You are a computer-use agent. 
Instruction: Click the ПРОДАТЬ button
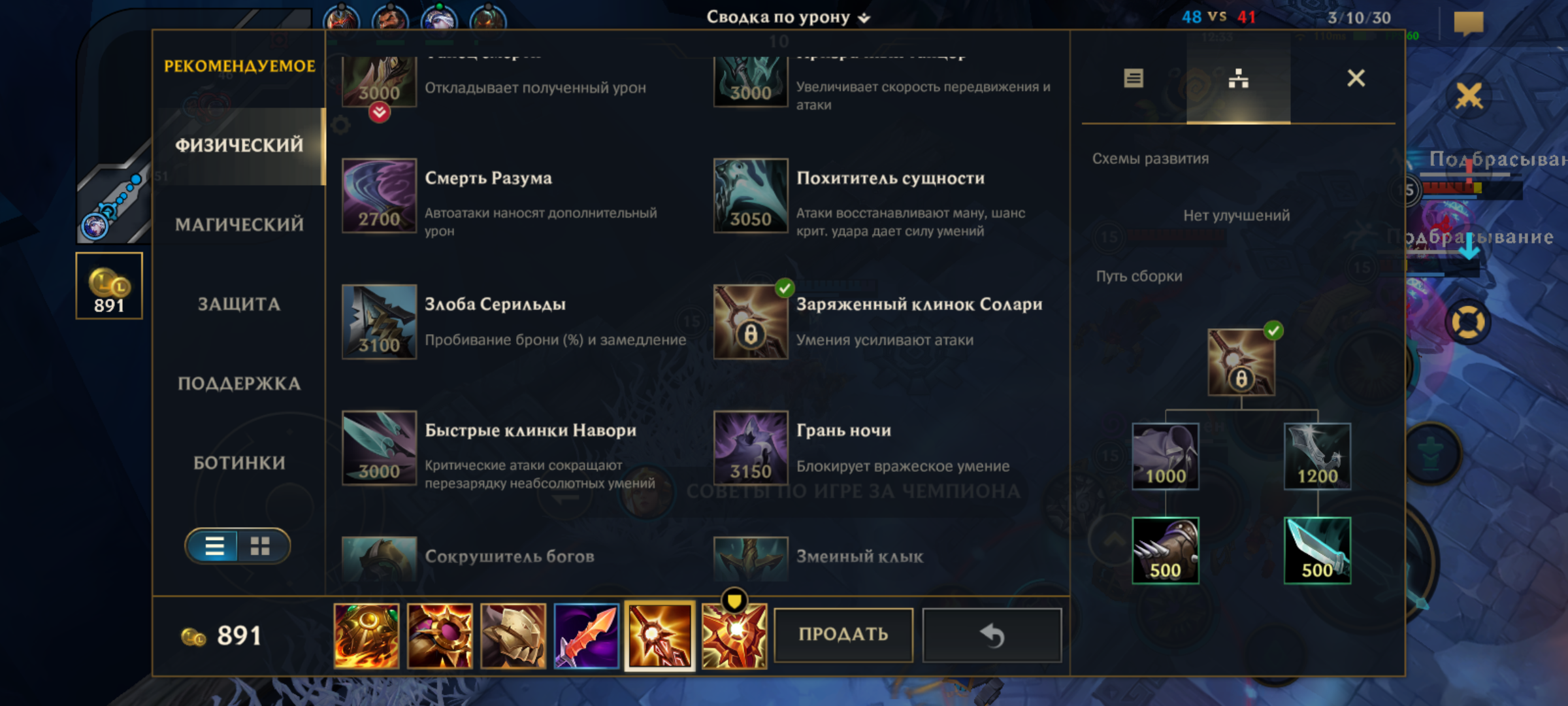pyautogui.click(x=843, y=635)
